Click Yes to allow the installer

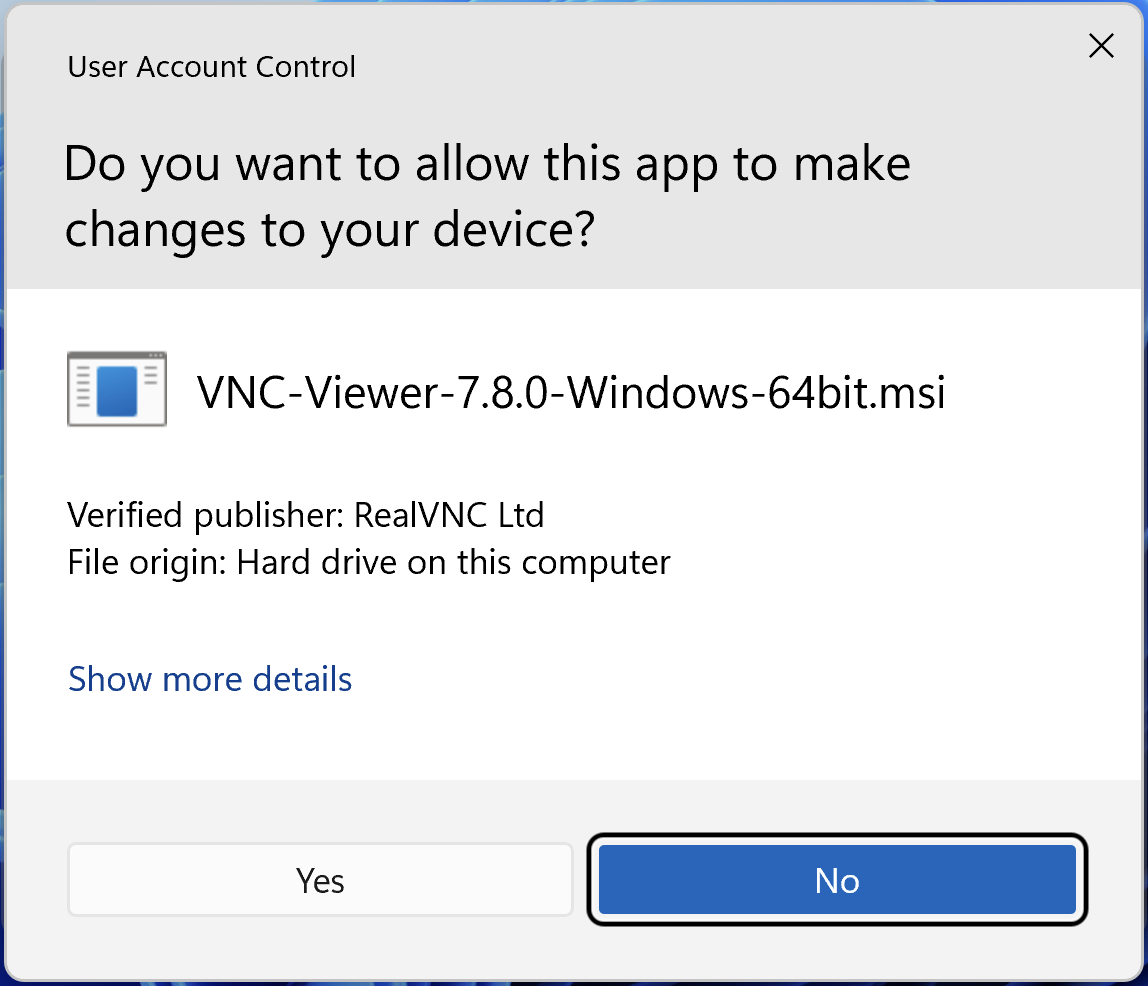(x=320, y=880)
